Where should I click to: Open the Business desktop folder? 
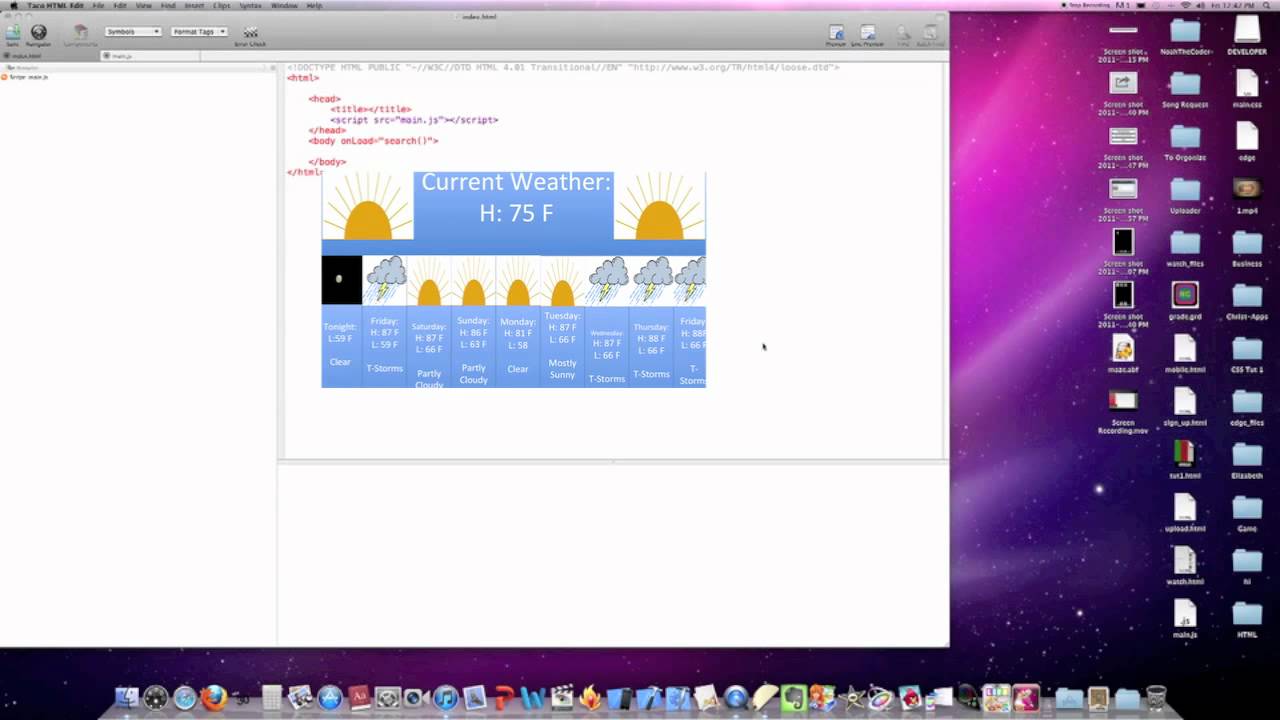1247,248
